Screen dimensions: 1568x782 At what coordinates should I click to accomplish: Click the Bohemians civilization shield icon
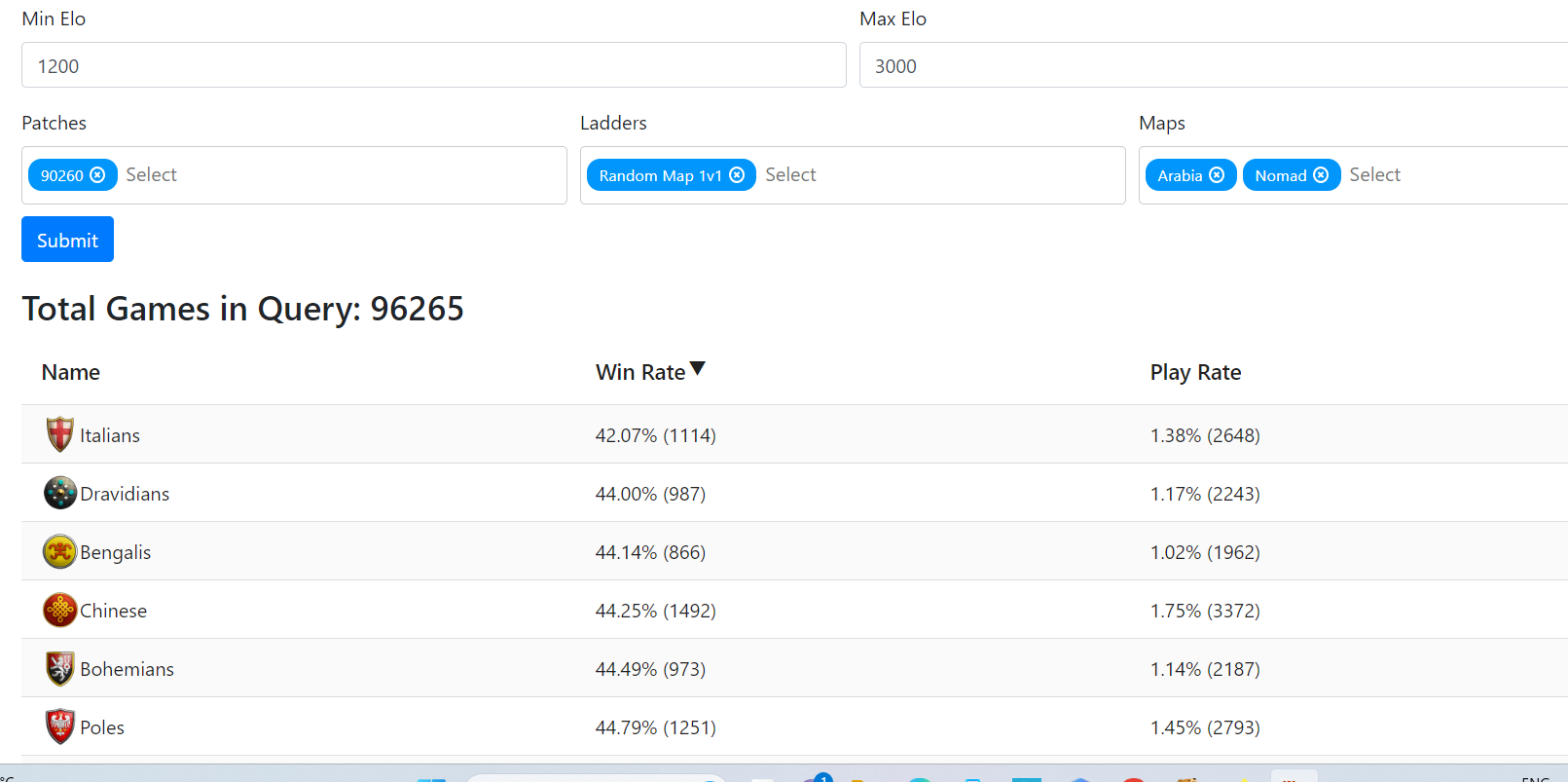coord(60,668)
